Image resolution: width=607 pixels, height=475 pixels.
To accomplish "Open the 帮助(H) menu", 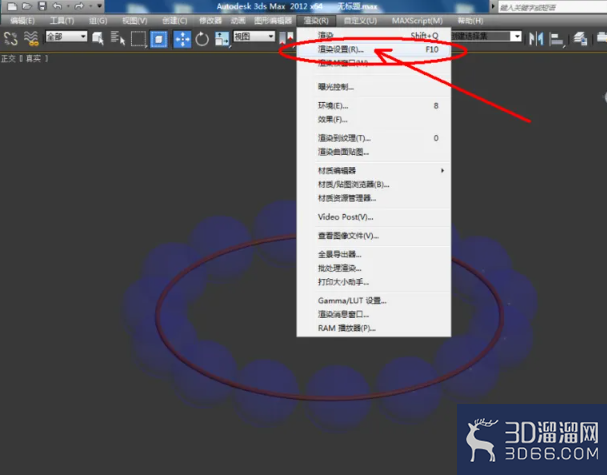I will tap(470, 21).
